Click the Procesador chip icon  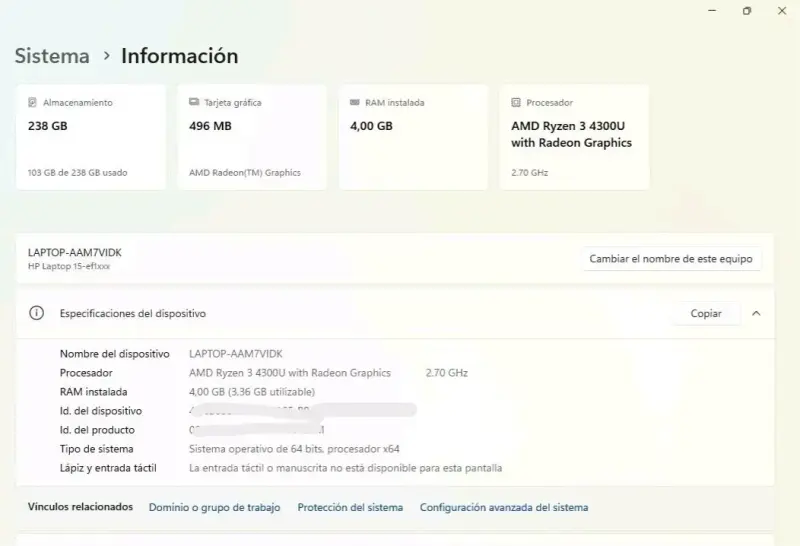pos(516,103)
